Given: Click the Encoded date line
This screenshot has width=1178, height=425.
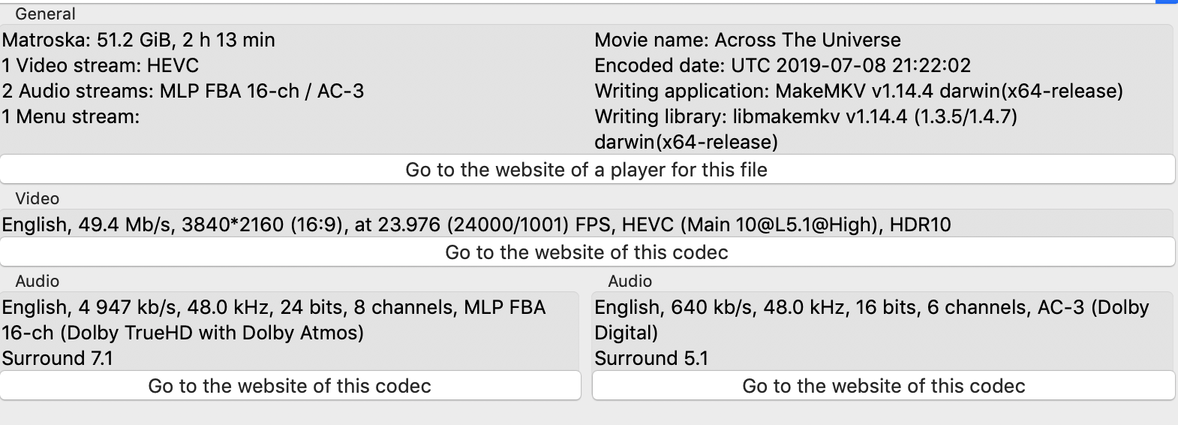Looking at the screenshot, I should pos(782,66).
